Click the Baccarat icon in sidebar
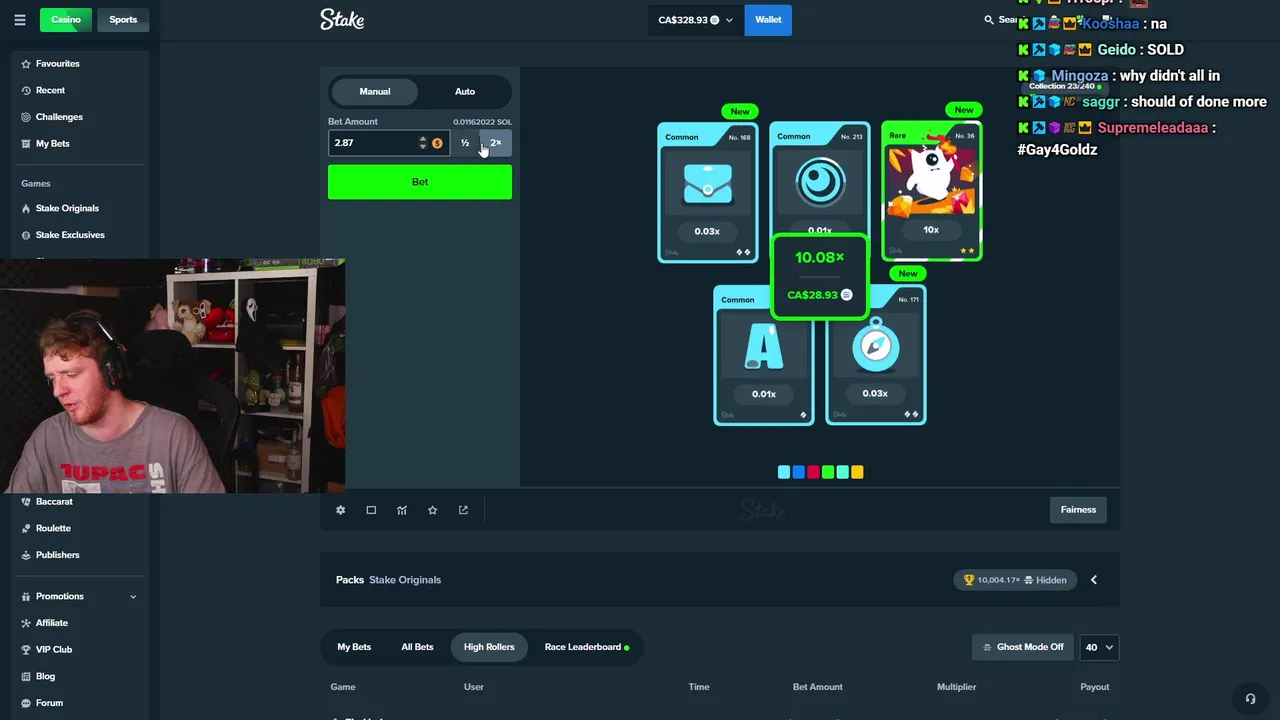Image resolution: width=1280 pixels, height=720 pixels. (x=26, y=502)
